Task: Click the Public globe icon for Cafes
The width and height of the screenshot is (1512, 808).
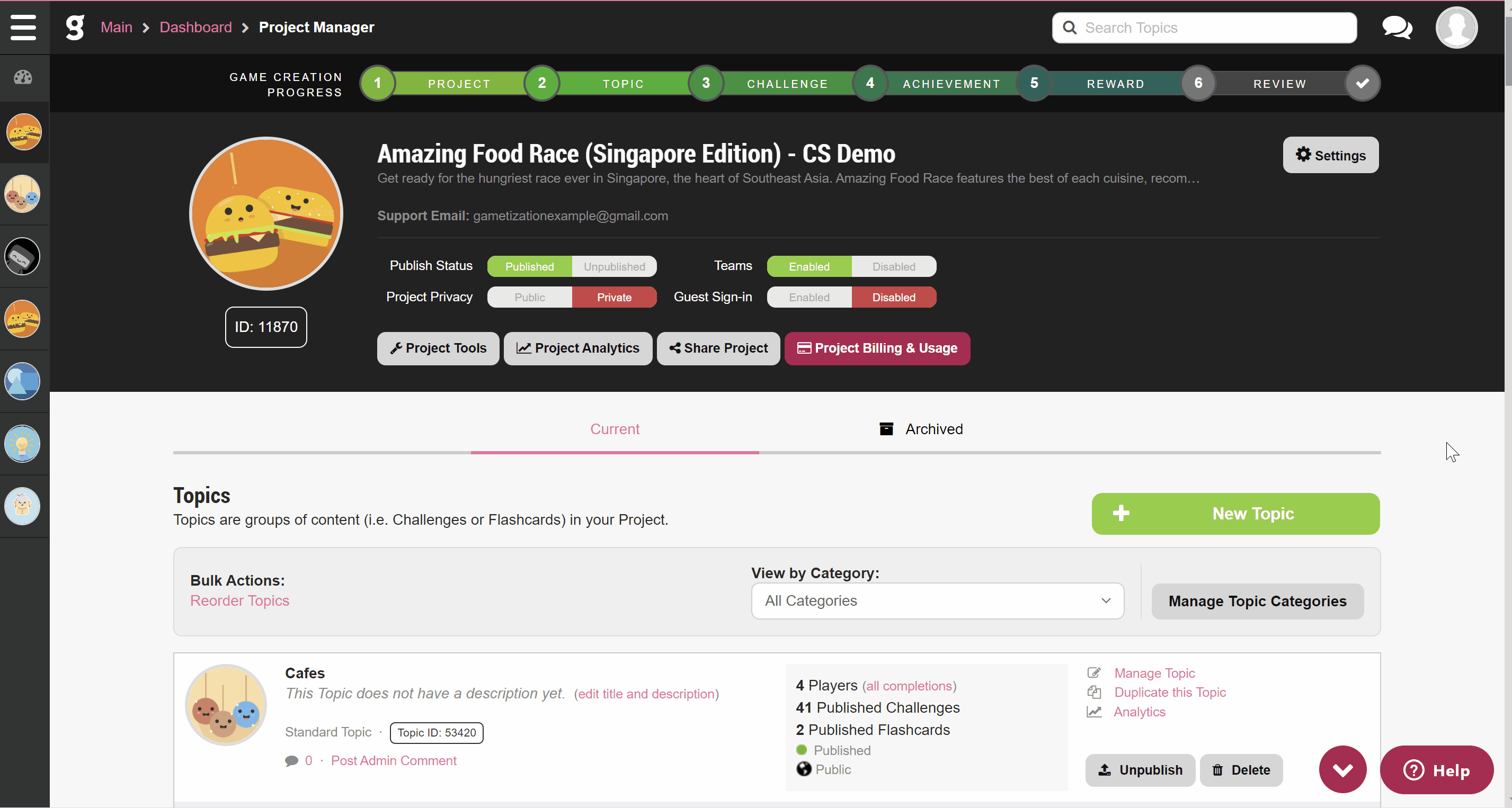Action: pos(804,769)
